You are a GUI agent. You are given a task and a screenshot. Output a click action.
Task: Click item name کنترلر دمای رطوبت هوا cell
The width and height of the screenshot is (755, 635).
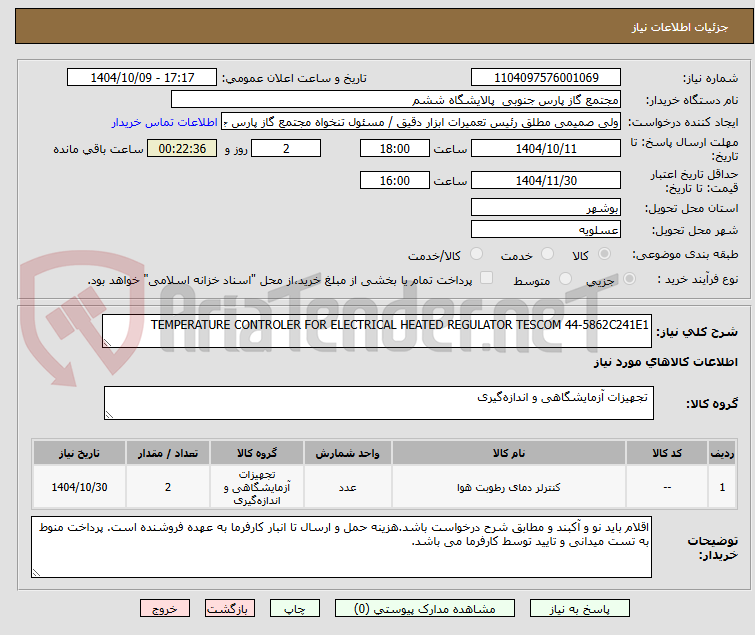(x=508, y=487)
